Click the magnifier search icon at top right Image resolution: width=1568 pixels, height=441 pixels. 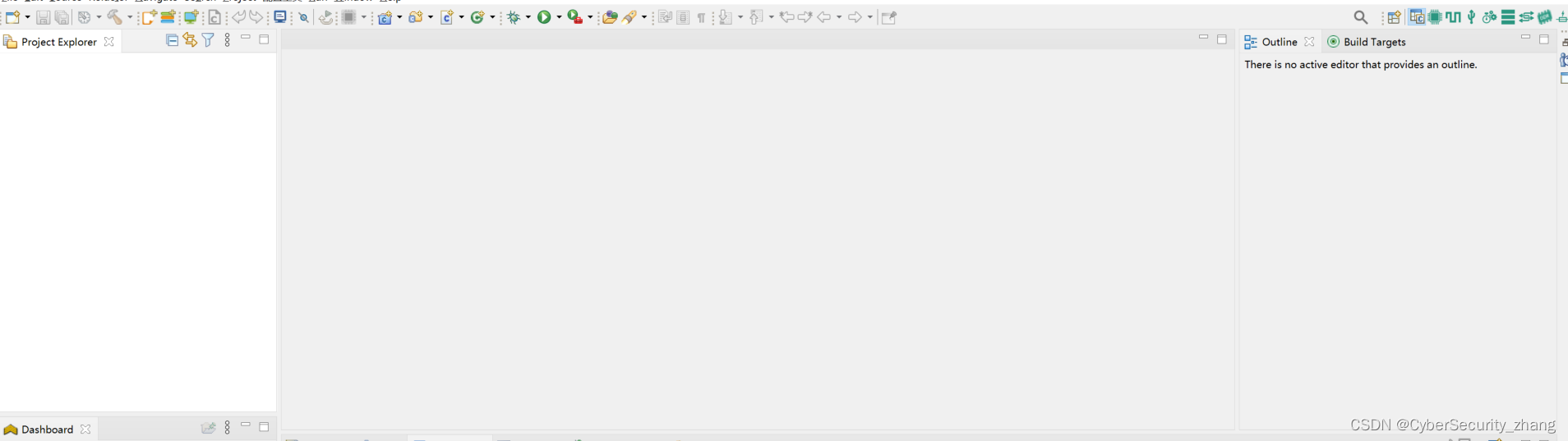(x=1361, y=17)
